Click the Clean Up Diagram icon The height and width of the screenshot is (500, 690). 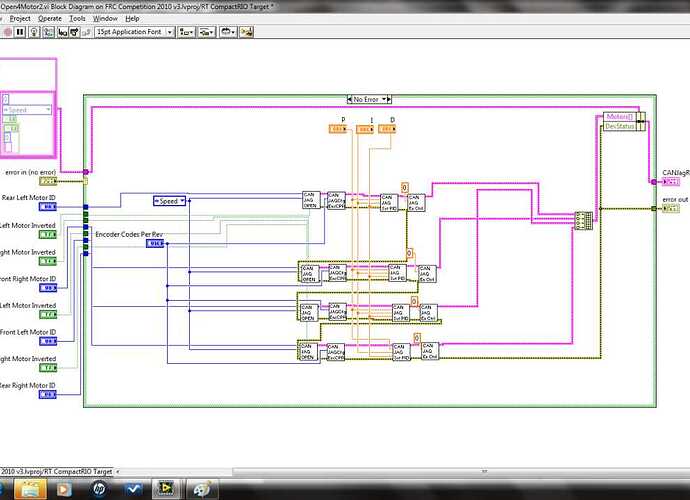point(246,32)
